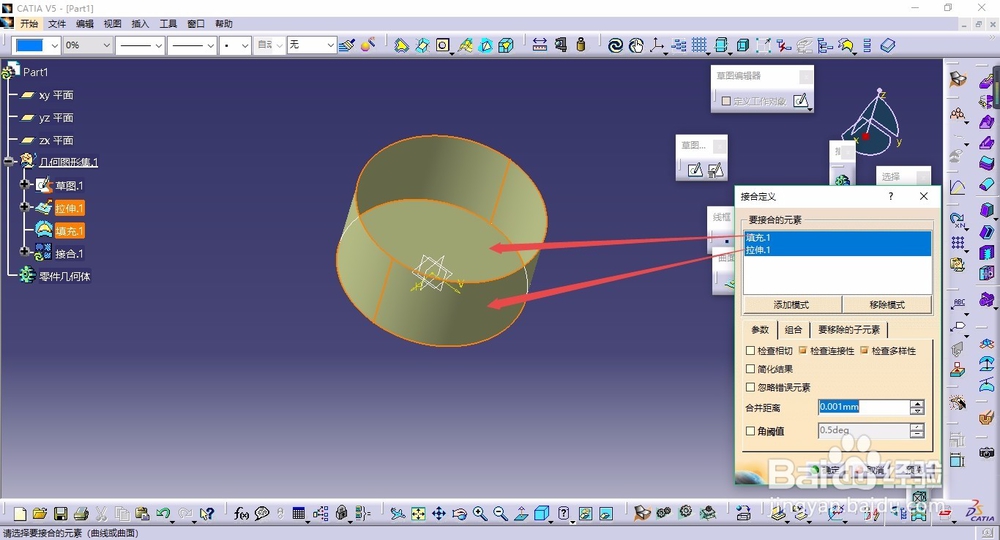
Task: Click the spiral Update All icon
Action: (x=615, y=45)
